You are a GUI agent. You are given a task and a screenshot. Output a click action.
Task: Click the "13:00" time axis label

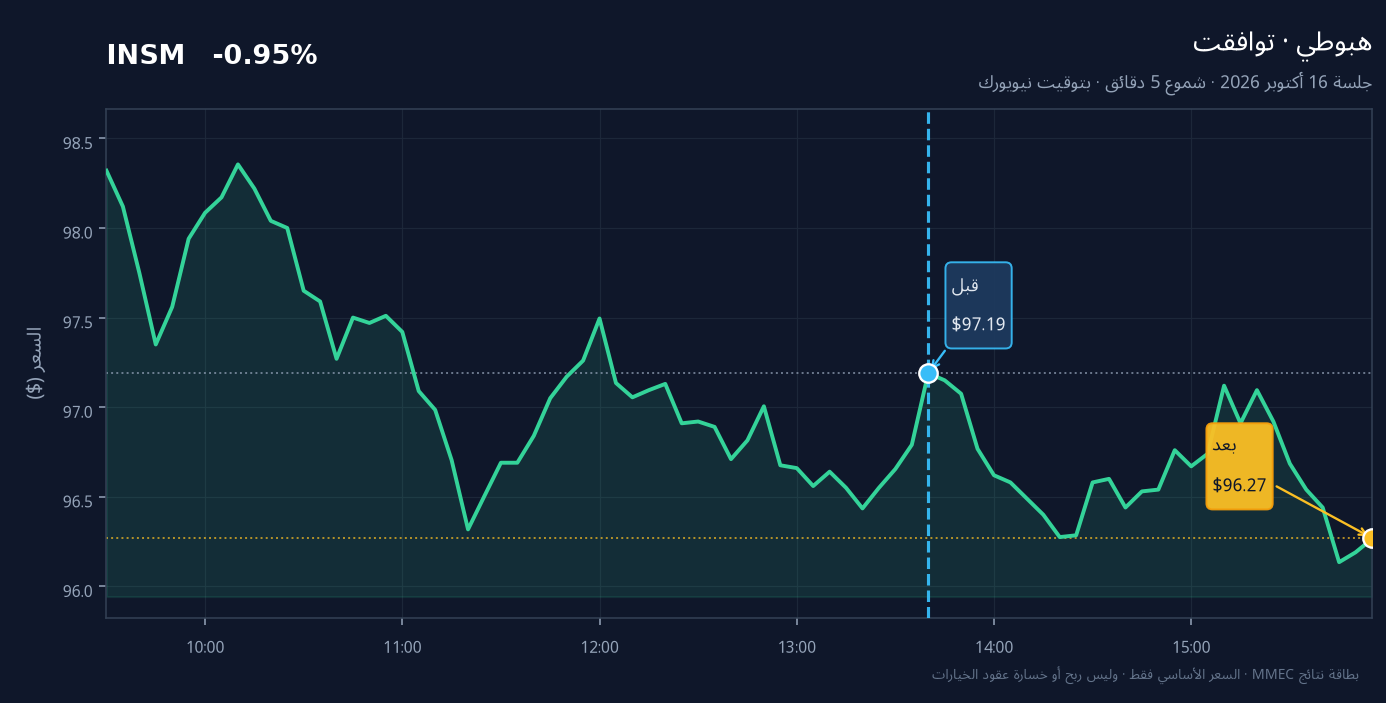pos(797,647)
